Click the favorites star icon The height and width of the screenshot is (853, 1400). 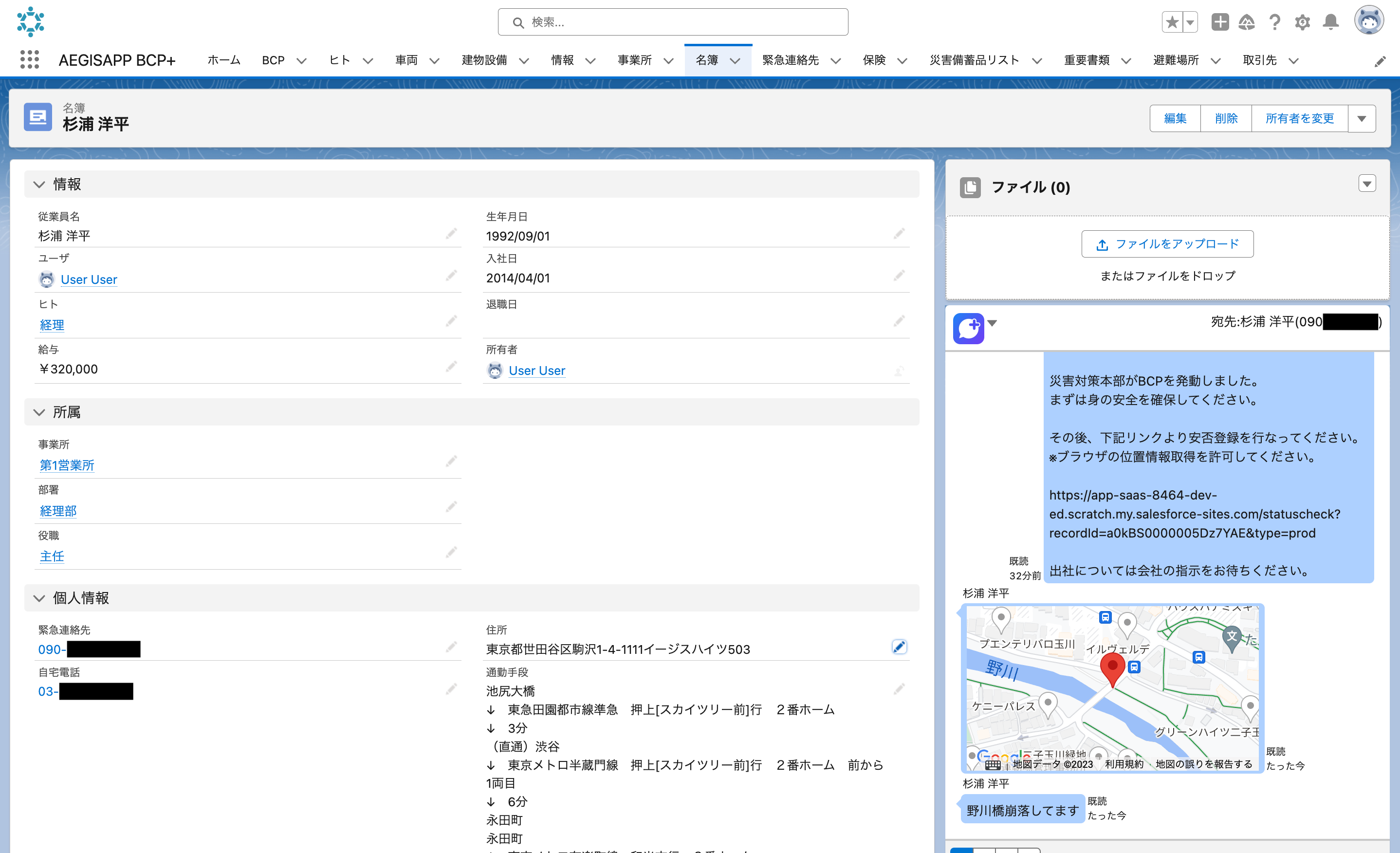click(1172, 22)
